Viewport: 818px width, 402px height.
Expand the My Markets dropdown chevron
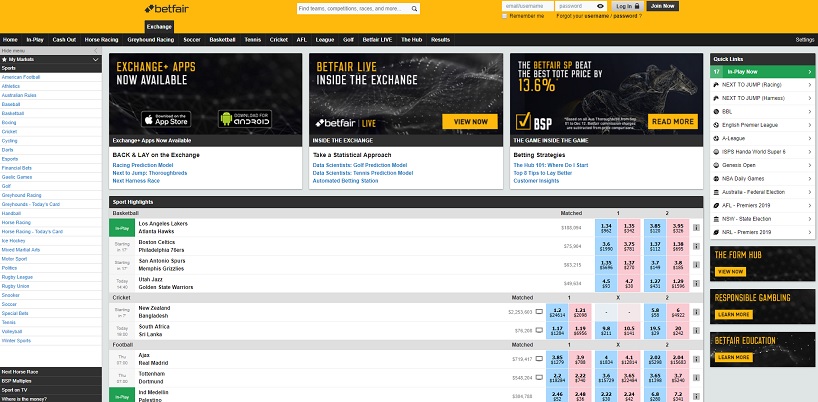click(x=95, y=59)
